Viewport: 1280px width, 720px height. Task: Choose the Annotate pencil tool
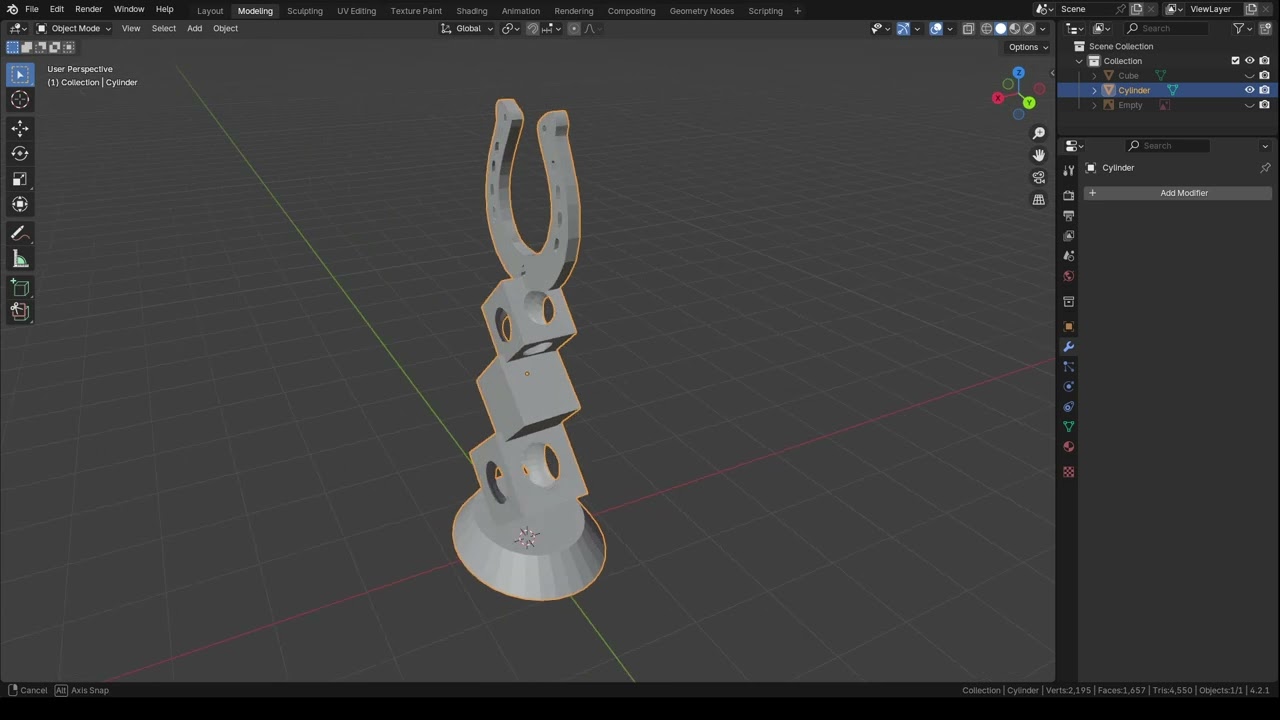[x=20, y=234]
